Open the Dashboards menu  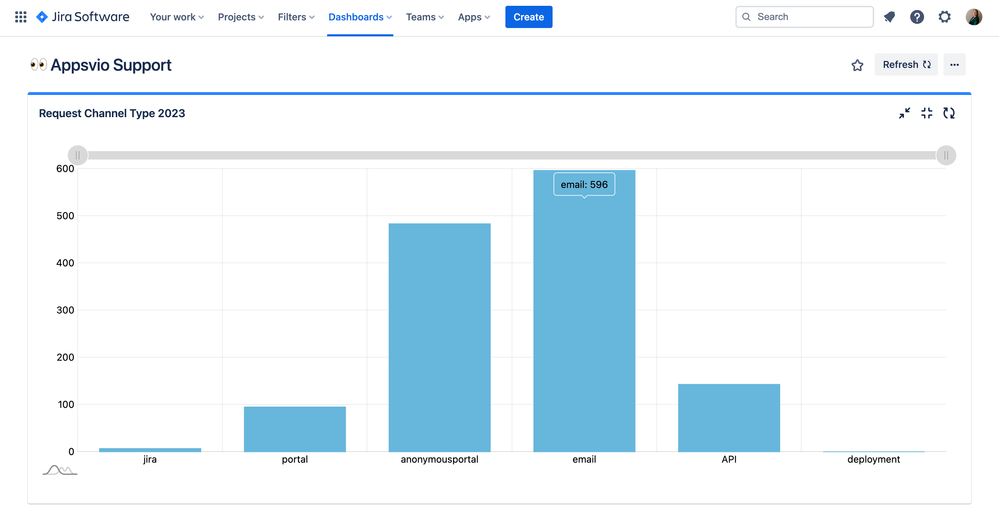[360, 17]
